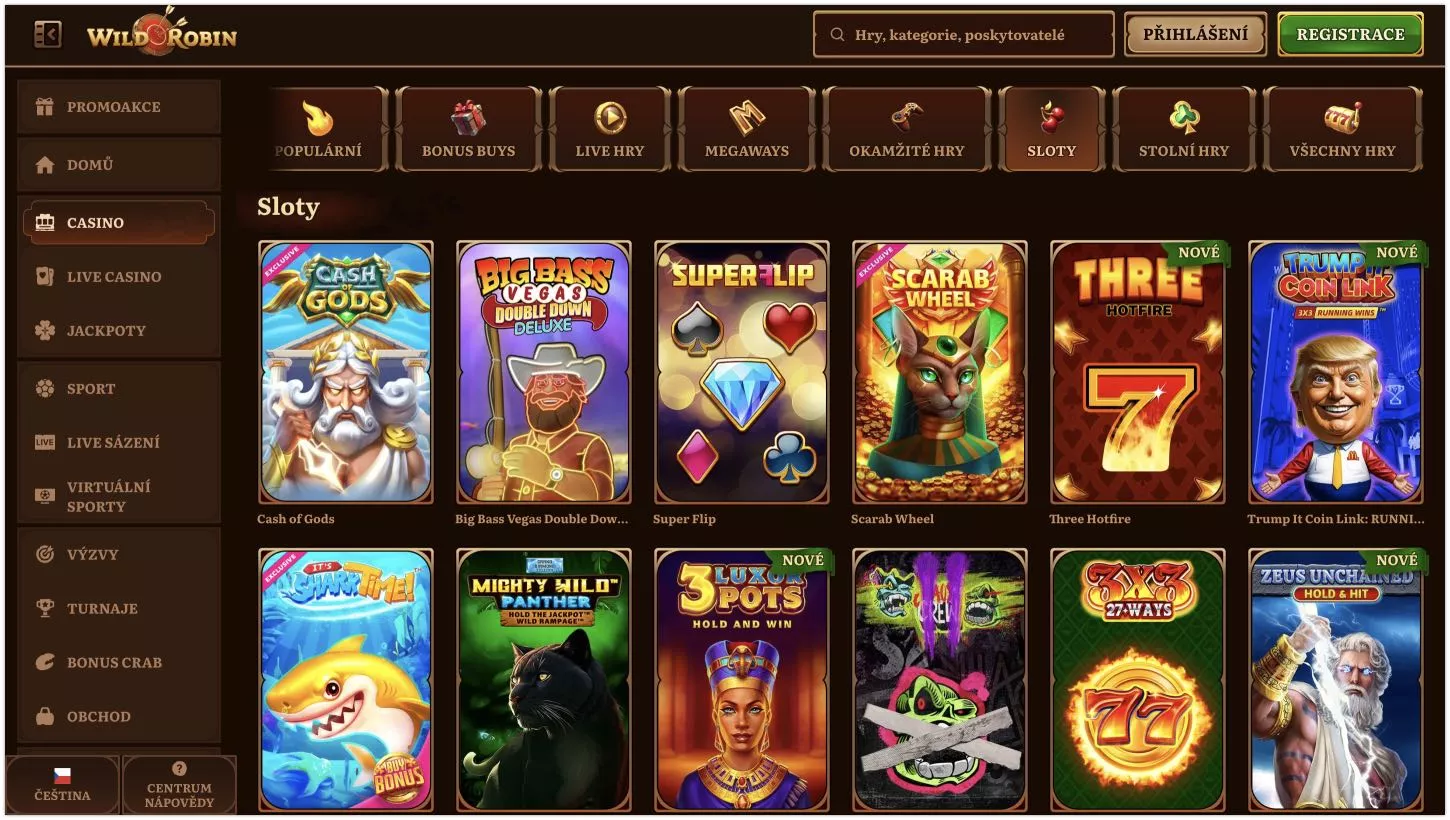Click the green Registrace button
This screenshot has width=1450, height=820.
point(1350,34)
